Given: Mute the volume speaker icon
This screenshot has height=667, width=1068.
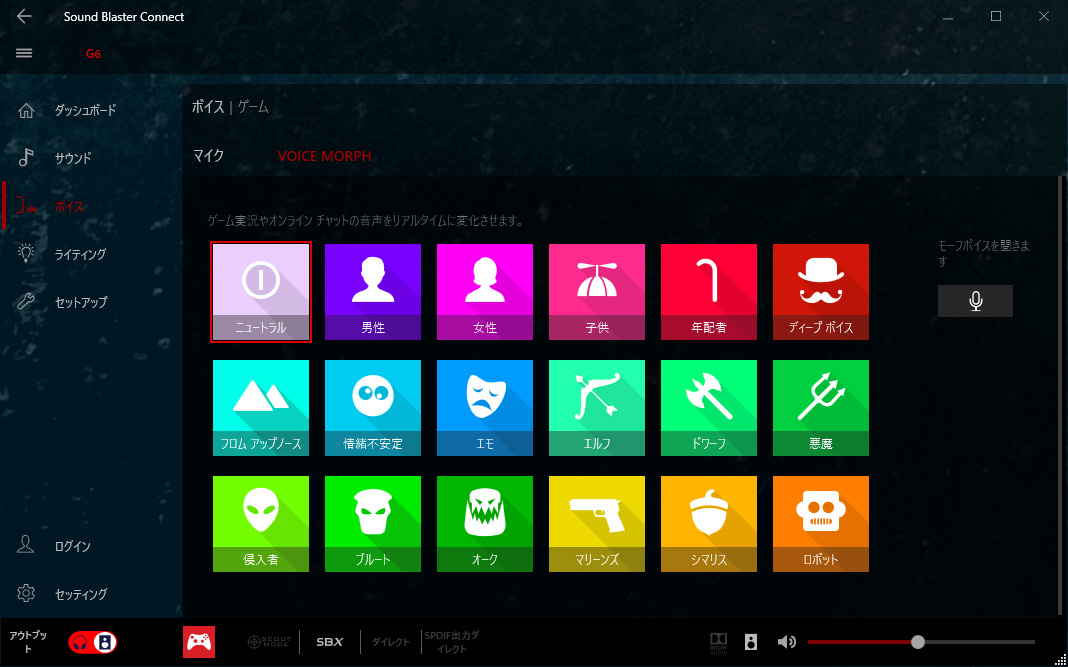Looking at the screenshot, I should coord(787,642).
